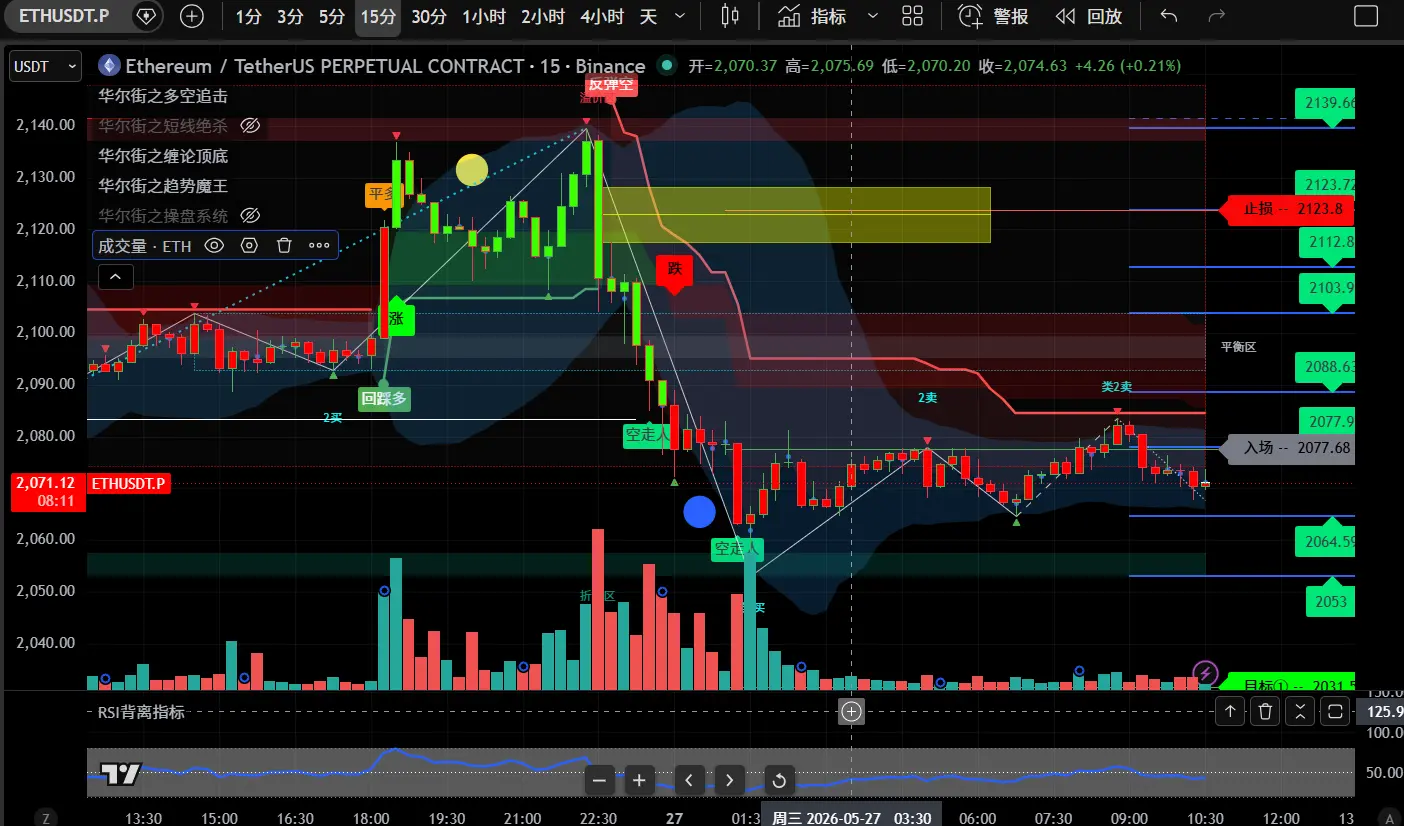This screenshot has width=1404, height=826.
Task: Click the diamond badge next to ETHUSDT.P
Action: 146,16
